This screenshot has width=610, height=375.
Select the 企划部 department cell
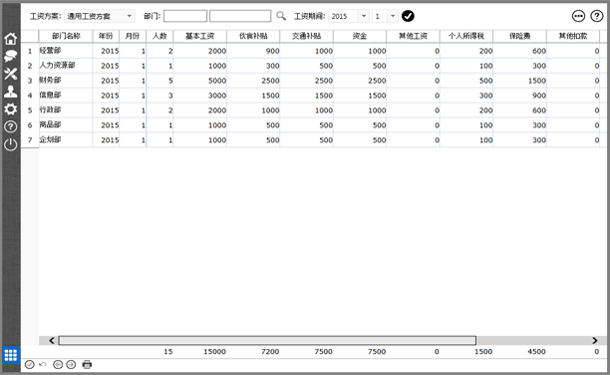tap(66, 139)
